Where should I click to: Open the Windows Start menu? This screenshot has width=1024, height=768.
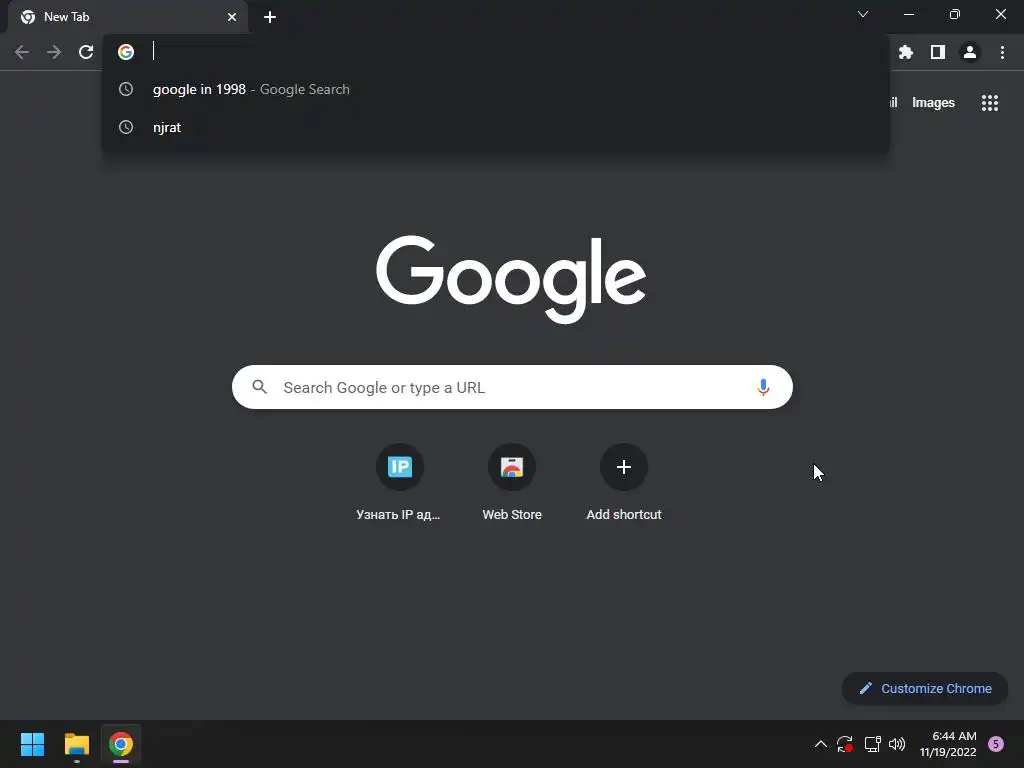(32, 744)
